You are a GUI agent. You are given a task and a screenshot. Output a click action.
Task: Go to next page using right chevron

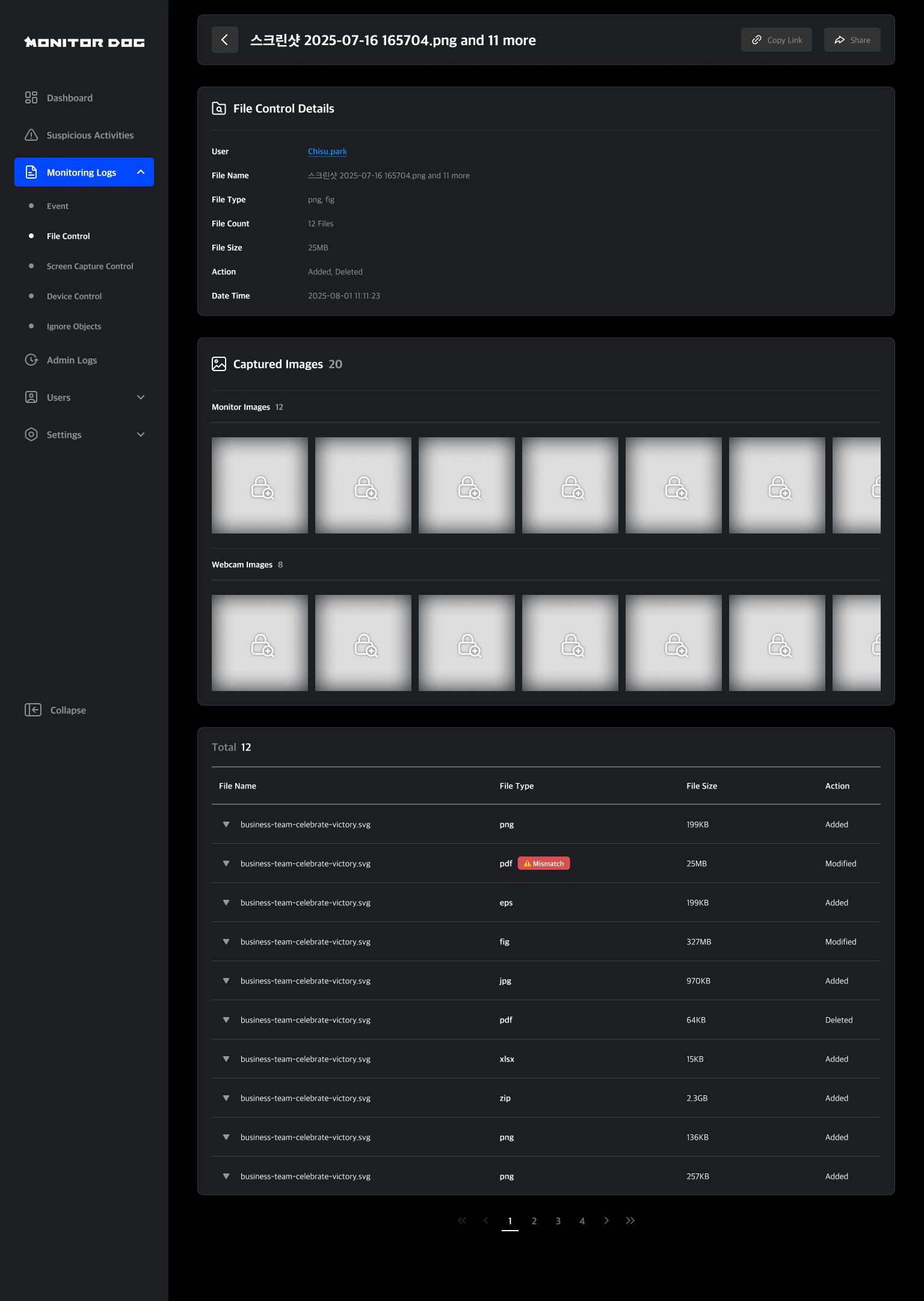coord(606,1220)
